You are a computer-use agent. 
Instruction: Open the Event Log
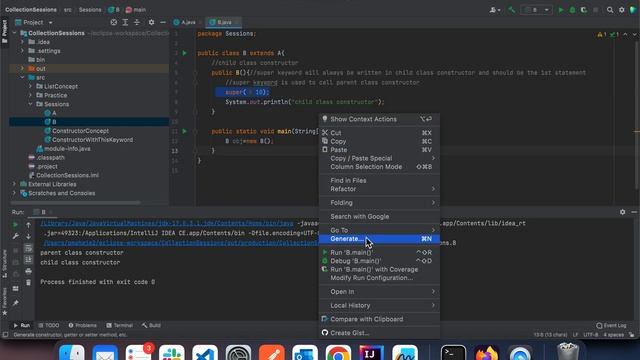611,325
